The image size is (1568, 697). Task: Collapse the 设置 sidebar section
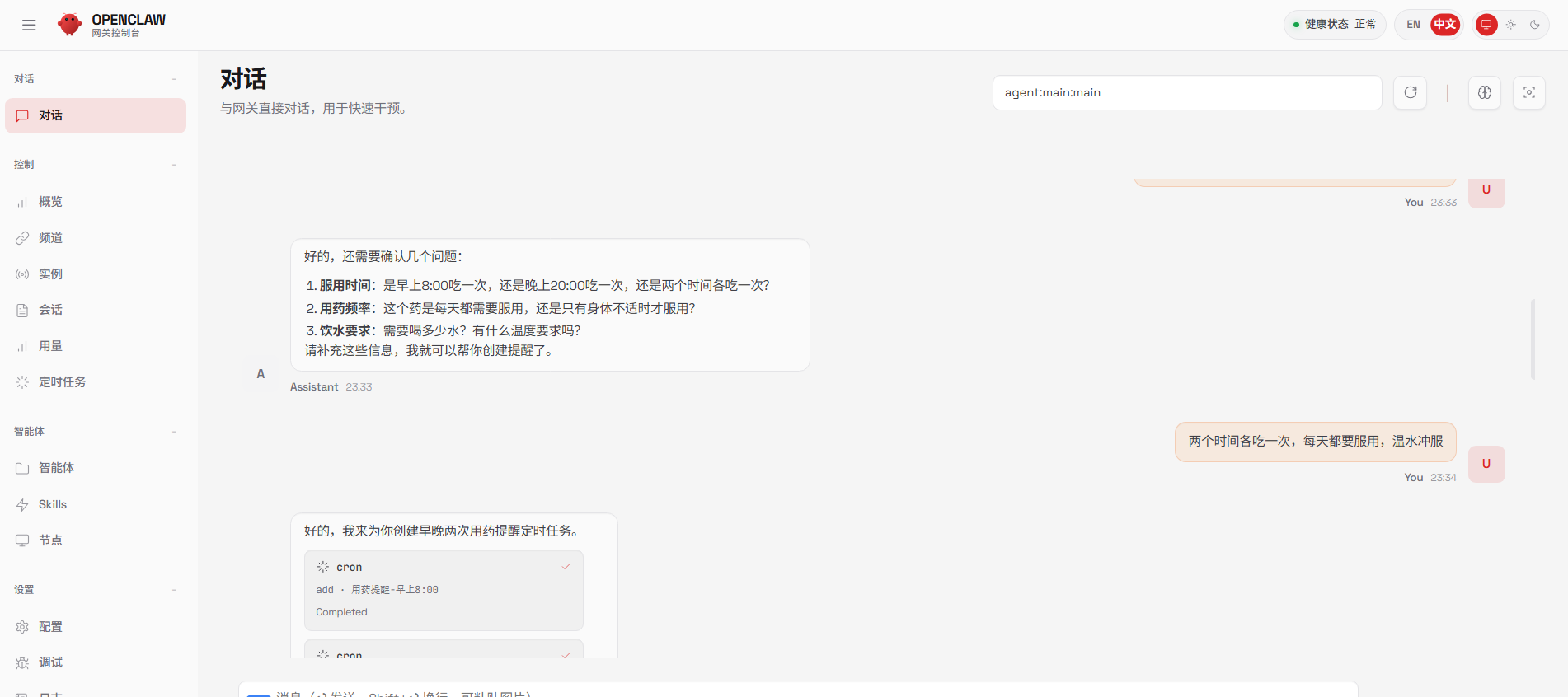pos(174,590)
